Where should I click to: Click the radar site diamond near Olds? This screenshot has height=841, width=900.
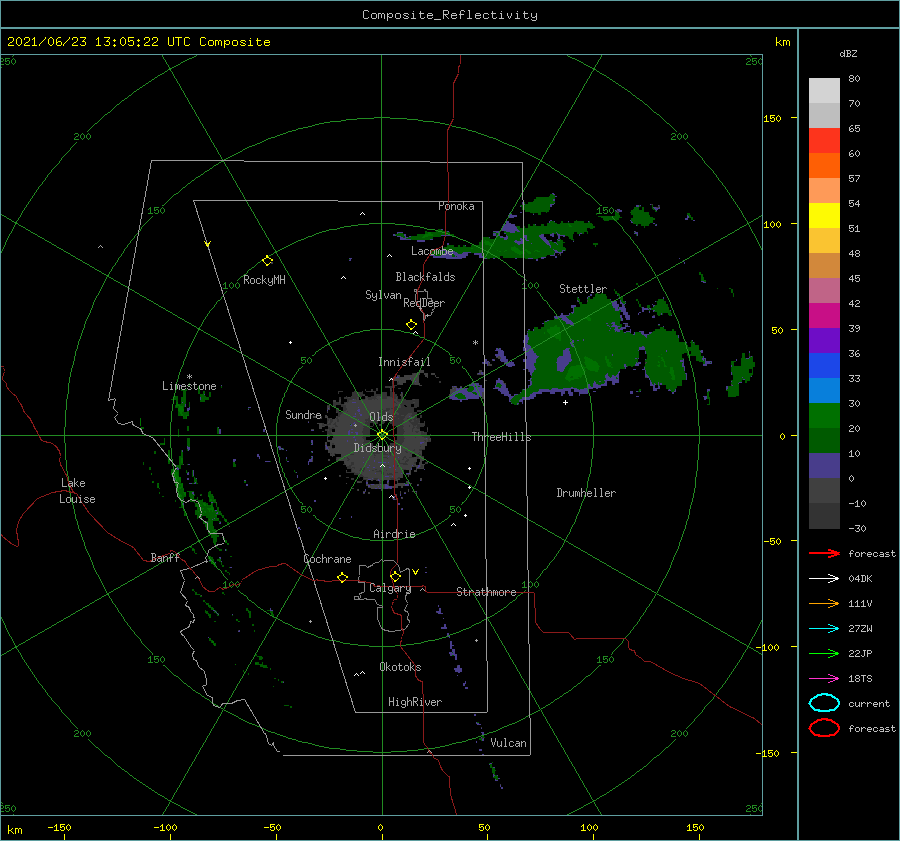(x=382, y=435)
